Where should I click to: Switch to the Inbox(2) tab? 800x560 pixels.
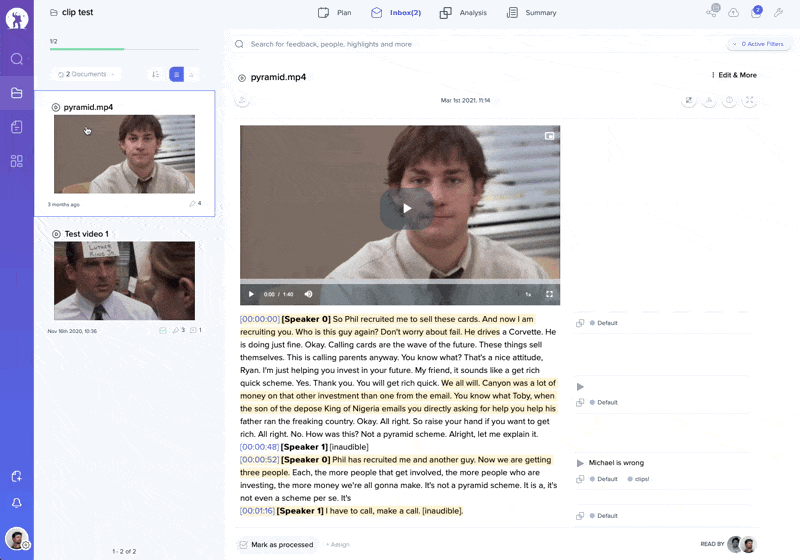pyautogui.click(x=396, y=13)
